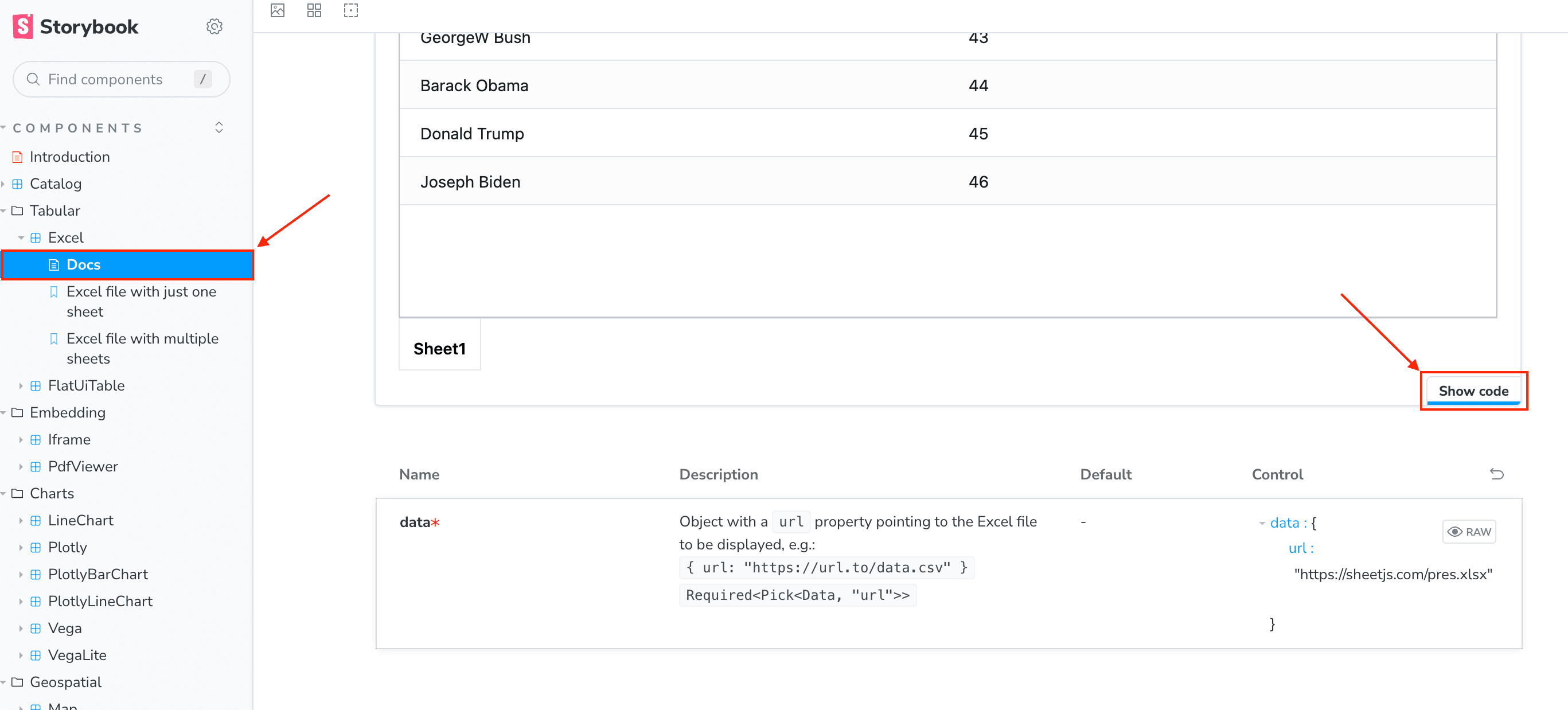Screen dimensions: 1568x710
Task: Click the Show code button
Action: 1473,391
